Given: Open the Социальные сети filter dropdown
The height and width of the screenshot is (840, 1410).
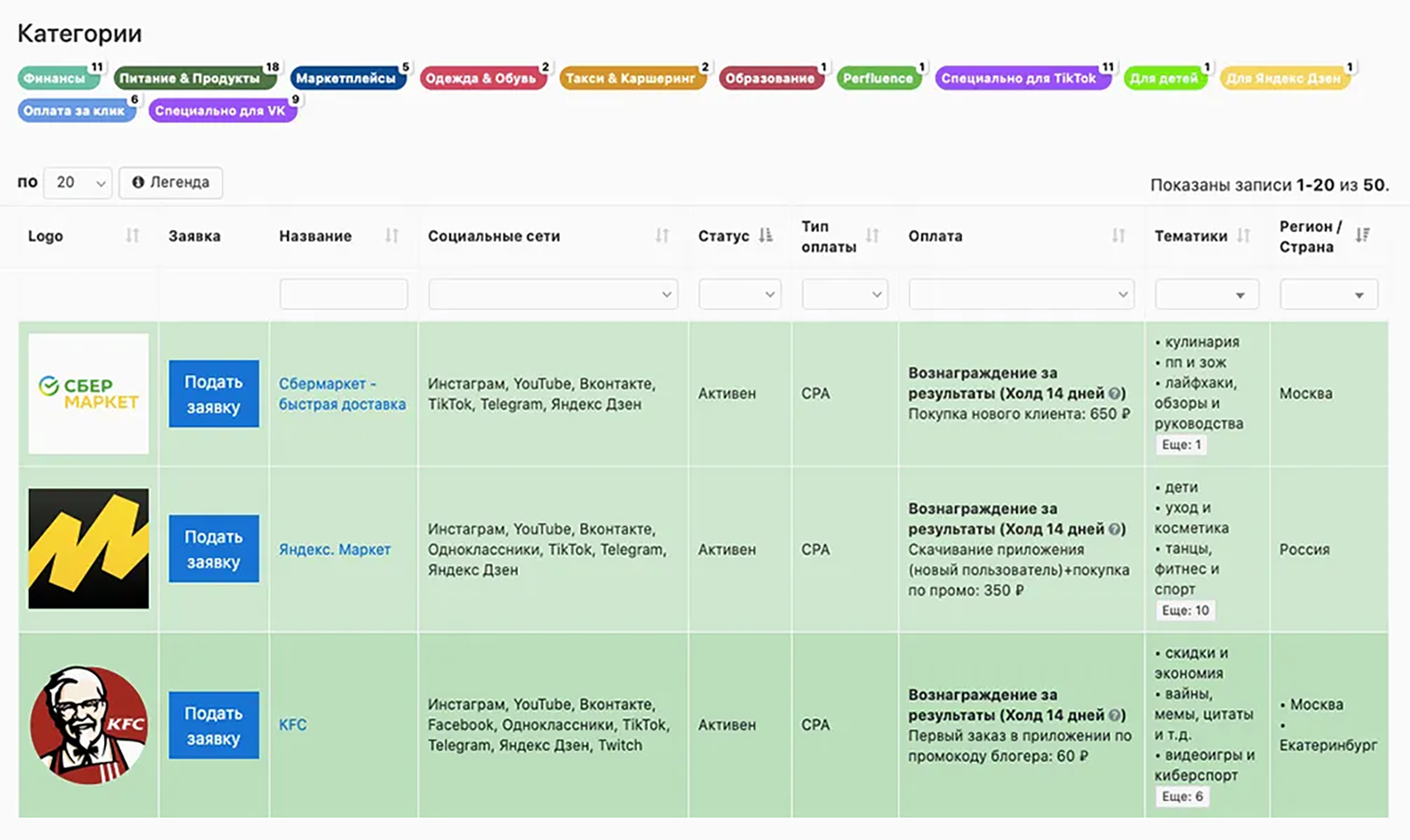Looking at the screenshot, I should pyautogui.click(x=553, y=294).
